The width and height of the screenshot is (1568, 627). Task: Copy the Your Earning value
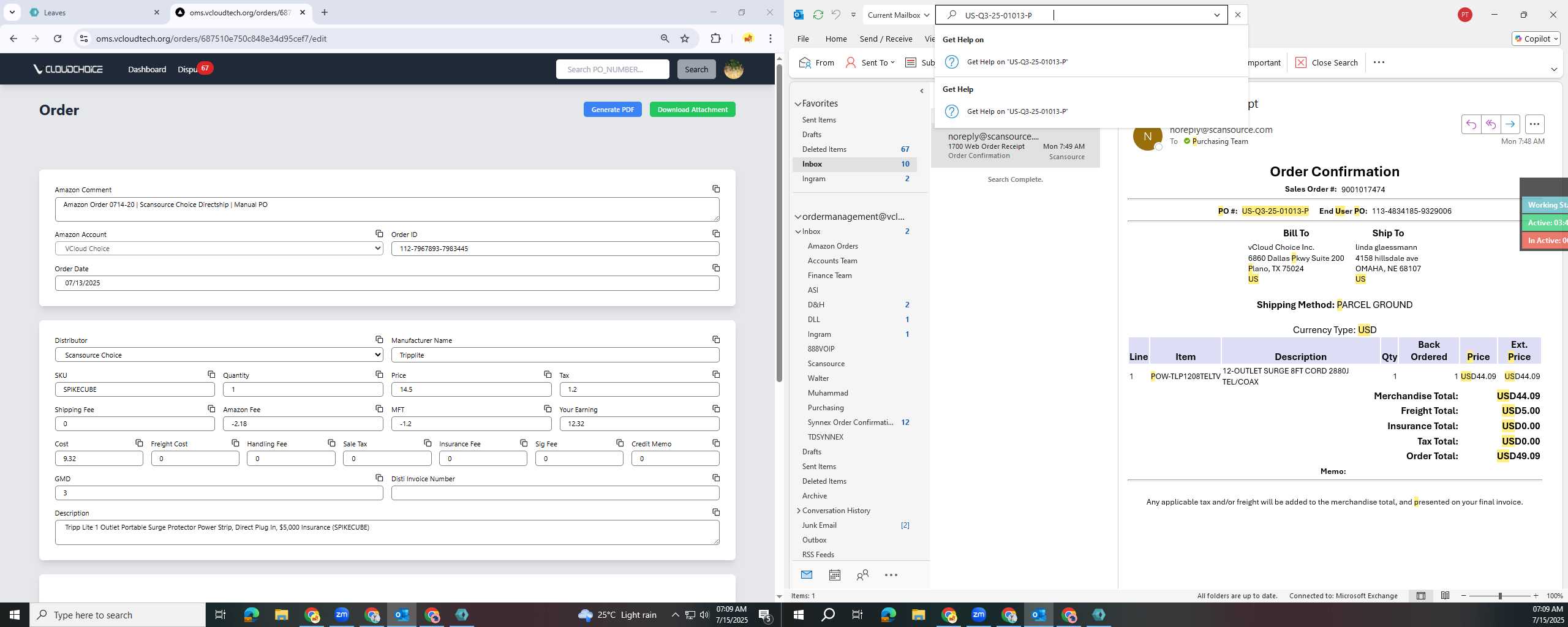715,409
